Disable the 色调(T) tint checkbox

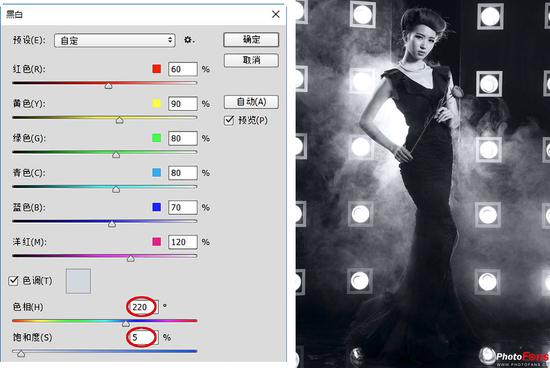pos(13,281)
